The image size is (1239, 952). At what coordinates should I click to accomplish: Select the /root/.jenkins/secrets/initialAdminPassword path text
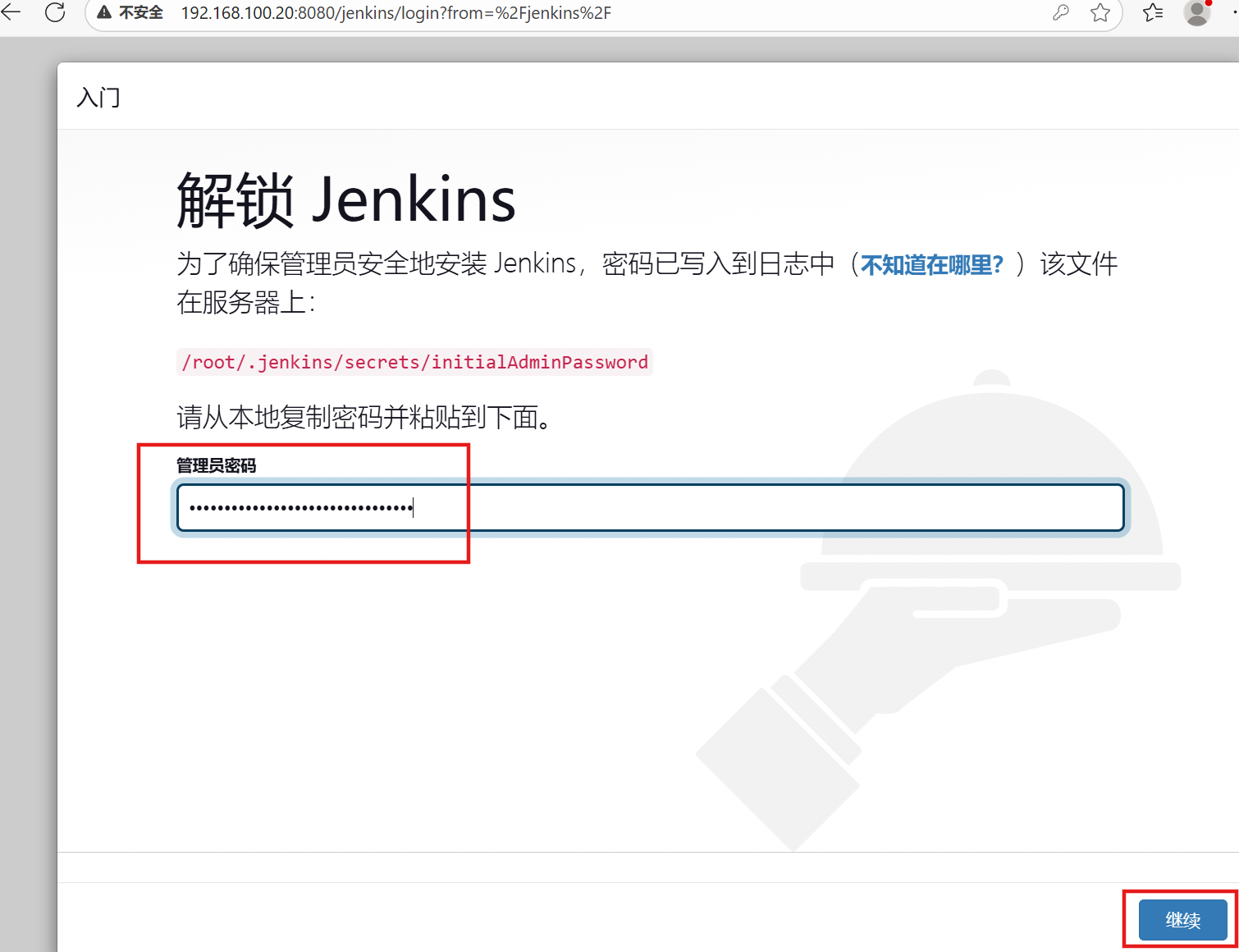point(414,362)
